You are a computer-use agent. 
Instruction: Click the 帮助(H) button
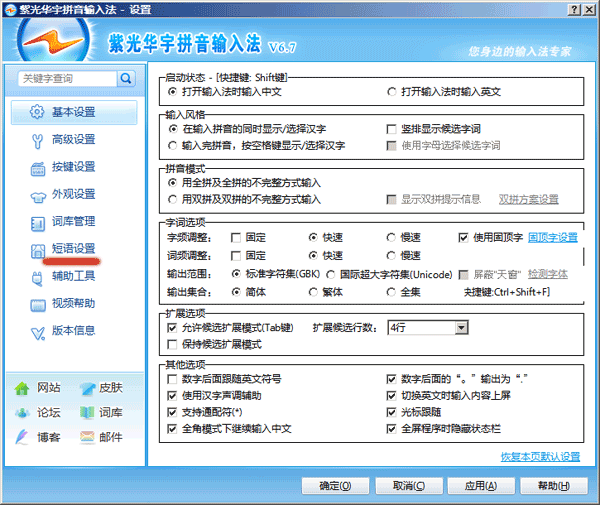click(x=554, y=486)
